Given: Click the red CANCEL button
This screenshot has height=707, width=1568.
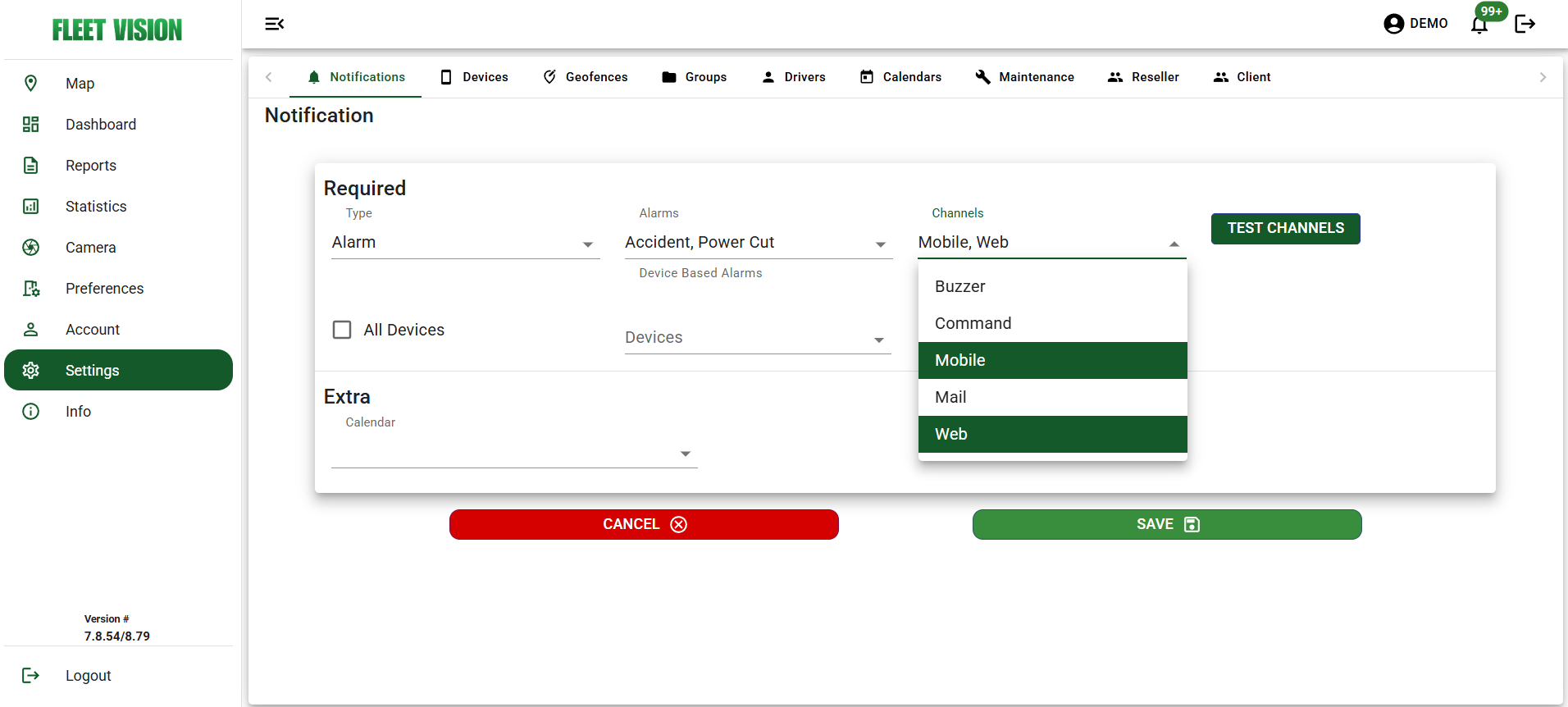Looking at the screenshot, I should coord(644,524).
